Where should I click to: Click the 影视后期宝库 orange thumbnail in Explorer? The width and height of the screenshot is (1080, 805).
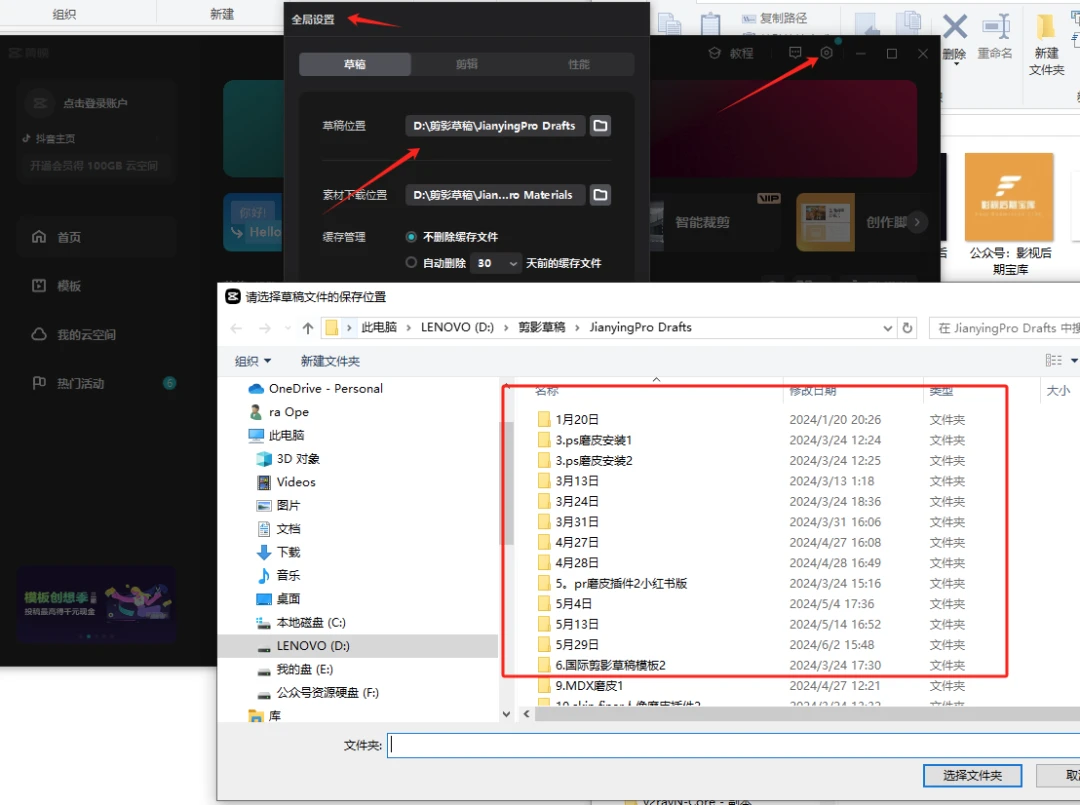point(1009,197)
